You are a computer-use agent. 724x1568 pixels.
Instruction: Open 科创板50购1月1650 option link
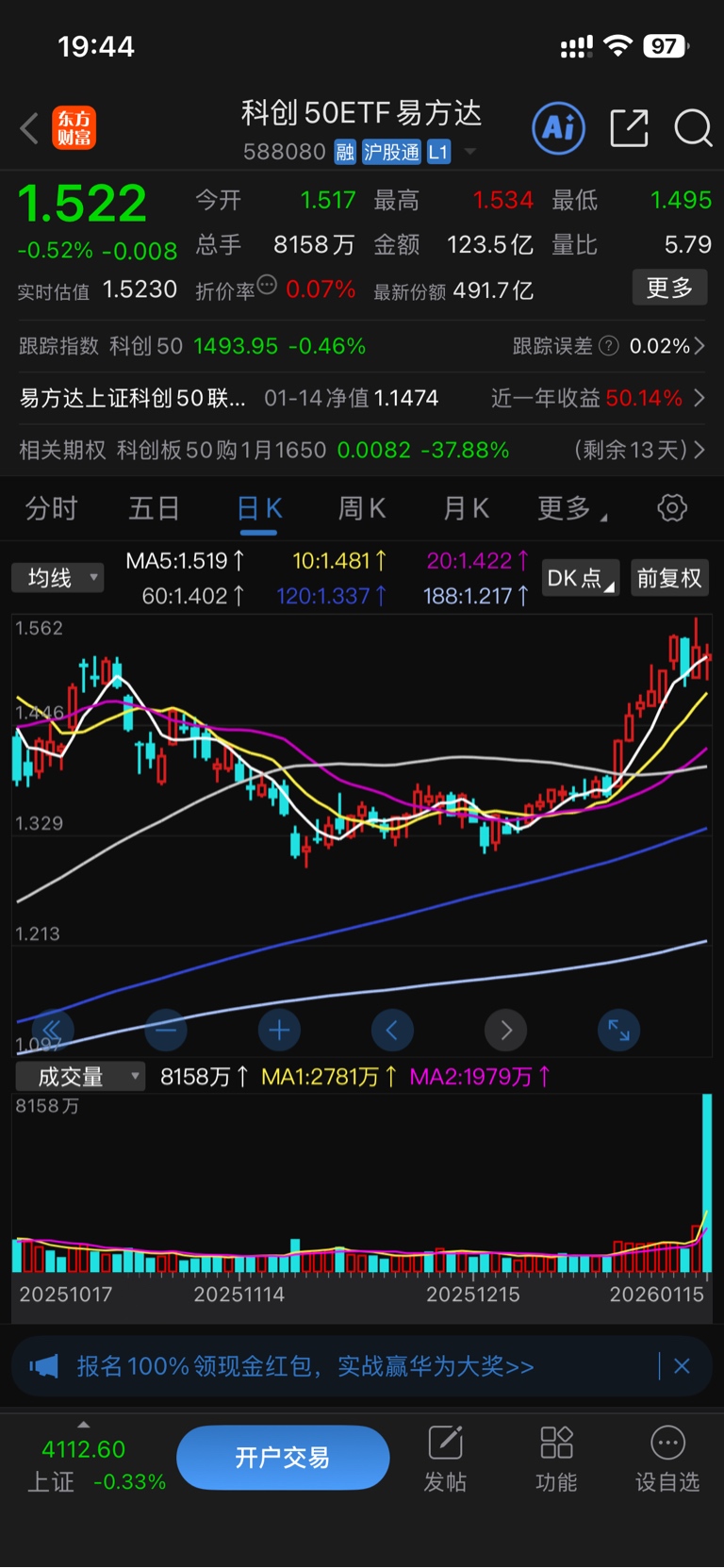(222, 450)
